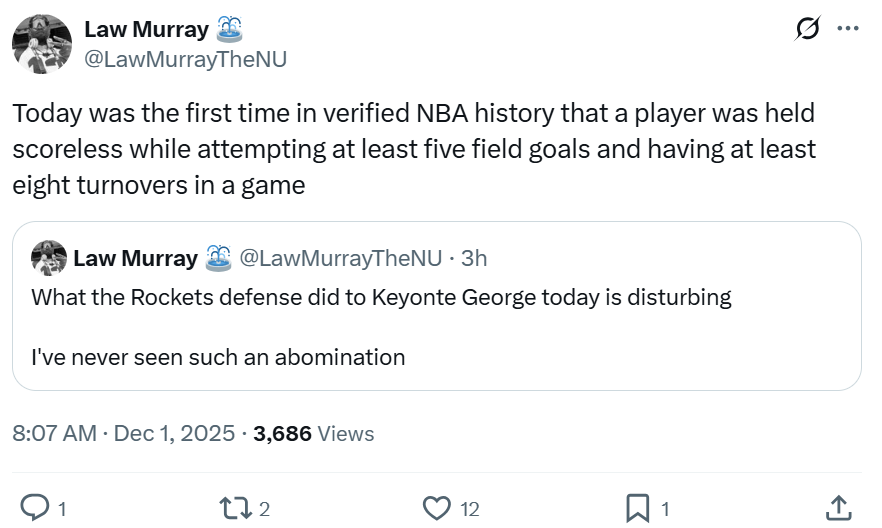
Task: Repost this tweet via retweet icon
Action: [236, 508]
